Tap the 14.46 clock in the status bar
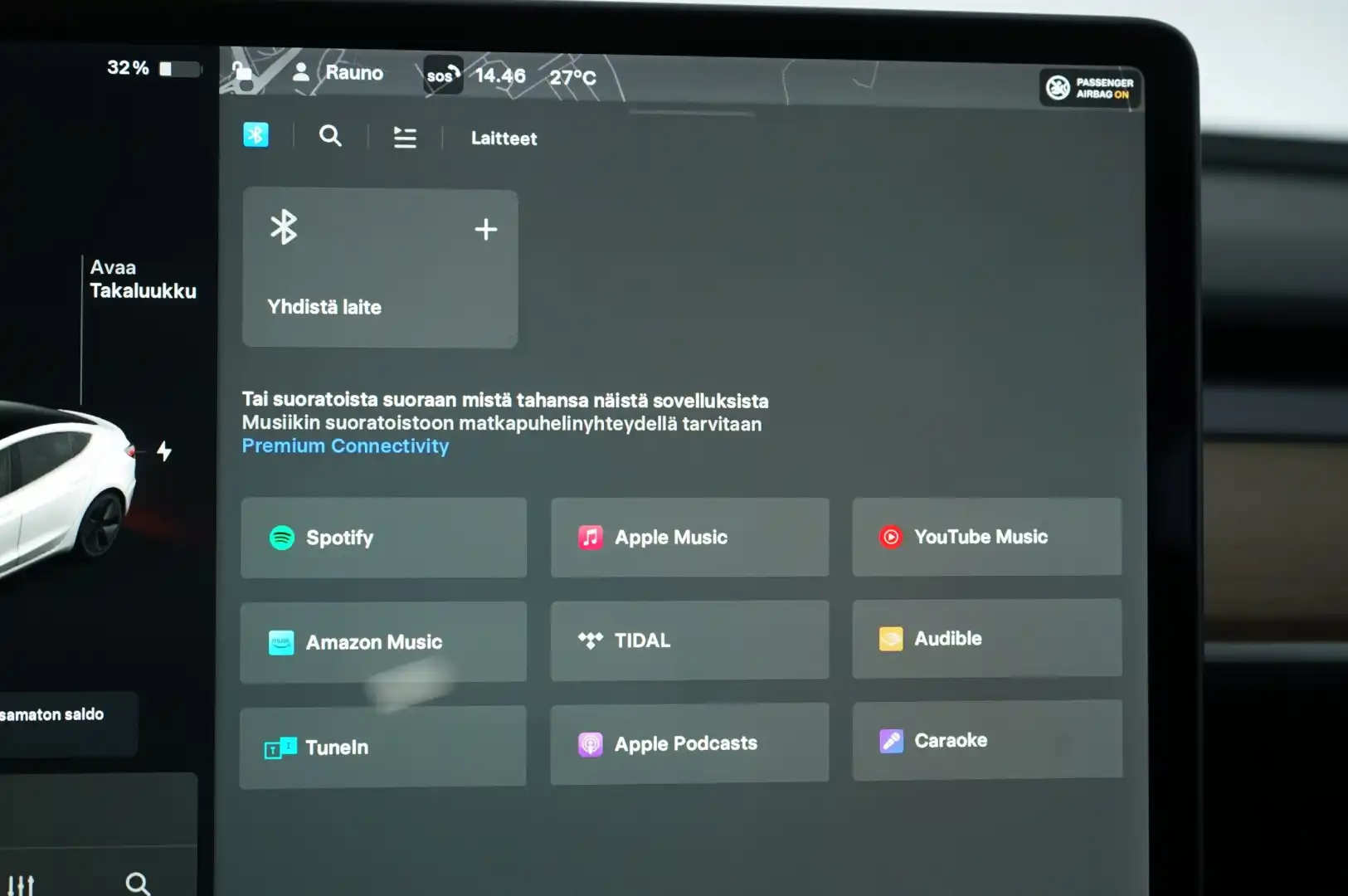The image size is (1348, 896). pyautogui.click(x=500, y=75)
